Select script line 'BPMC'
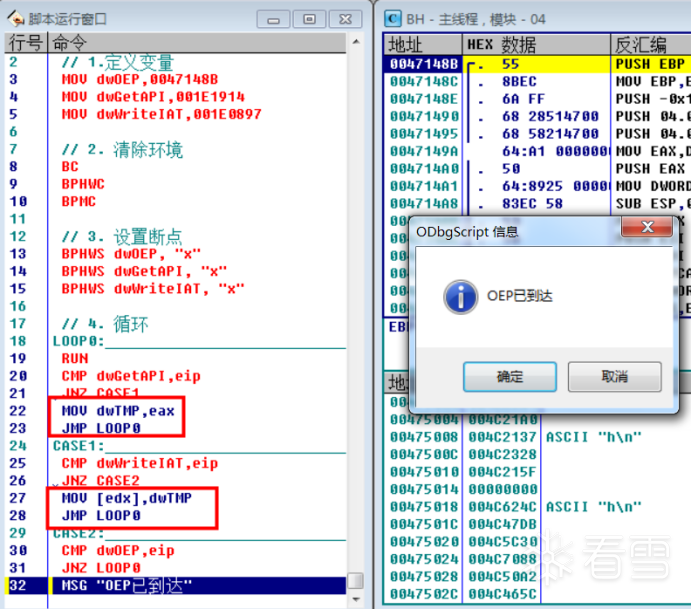 tap(79, 202)
